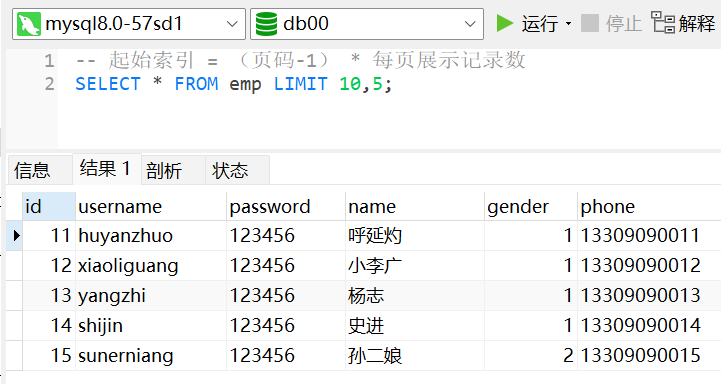Click the phone column header
721x384 pixels.
[649, 206]
